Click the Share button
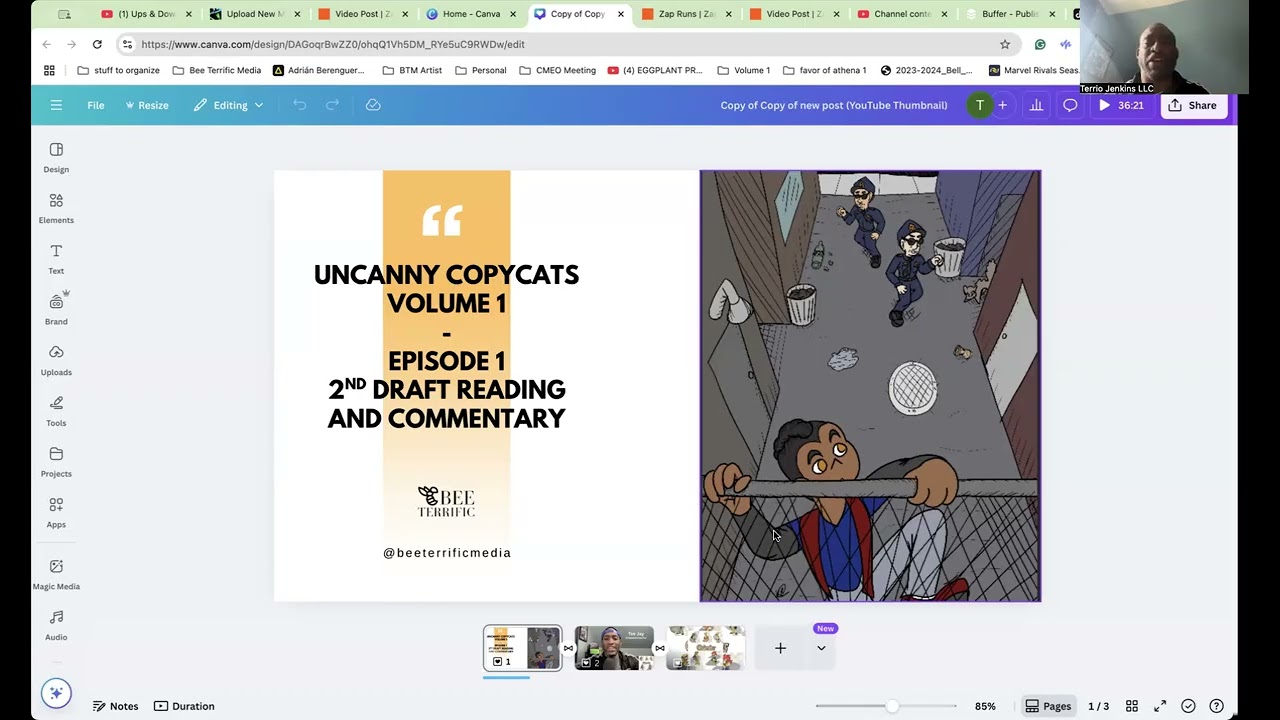The height and width of the screenshot is (720, 1280). point(1192,105)
